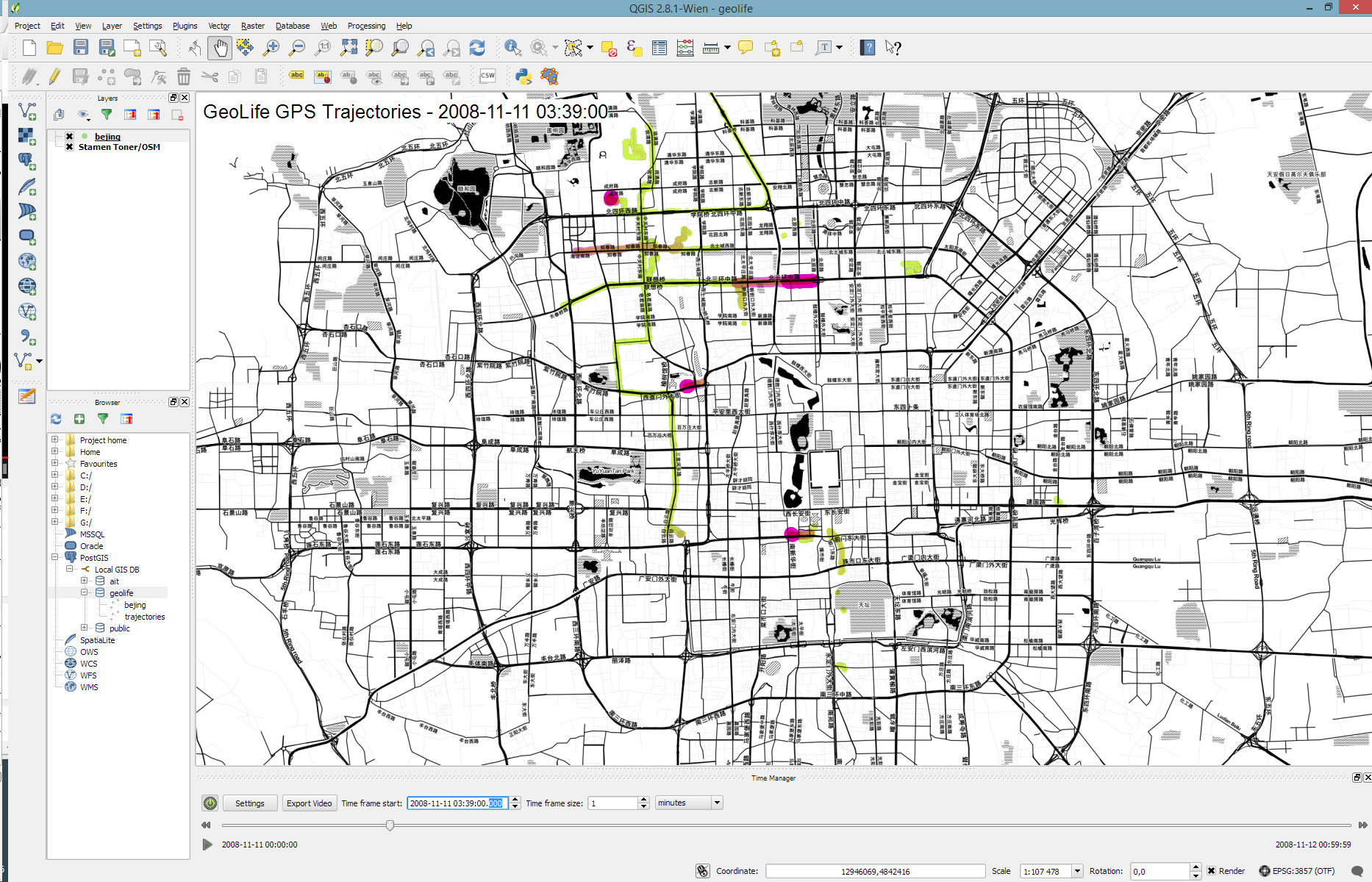Click the time slider handle
The height and width of the screenshot is (882, 1372).
point(390,825)
